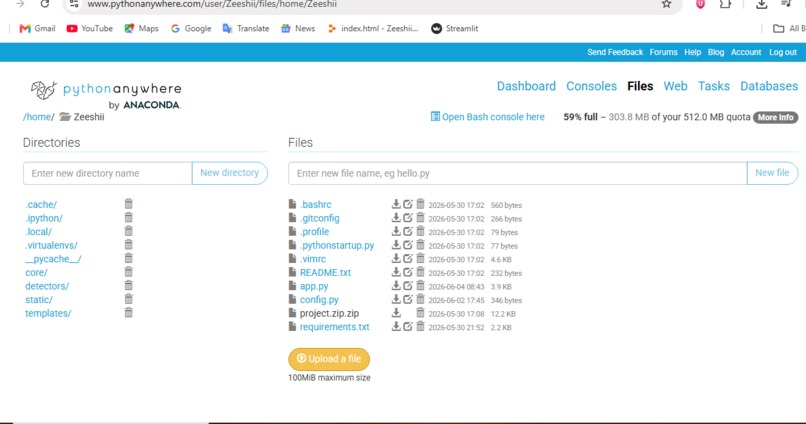
Task: Download app.py using its download icon
Action: pyautogui.click(x=396, y=286)
